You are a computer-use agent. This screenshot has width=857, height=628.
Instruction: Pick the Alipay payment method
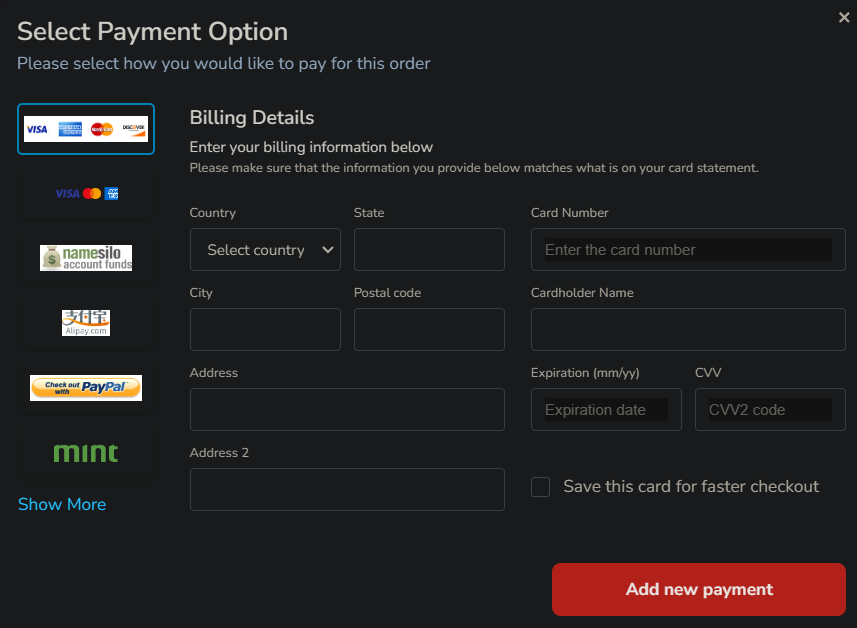86,322
